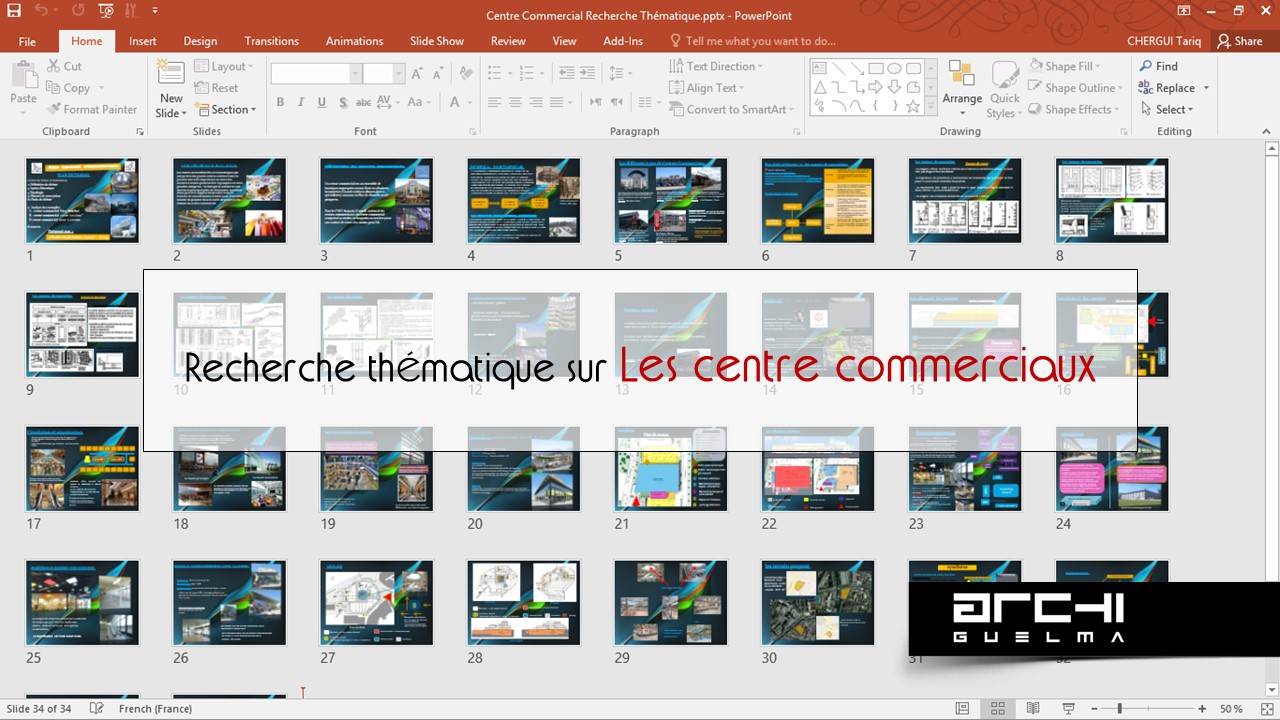Select slide 27 thumbnail
The height and width of the screenshot is (720, 1280).
376,603
